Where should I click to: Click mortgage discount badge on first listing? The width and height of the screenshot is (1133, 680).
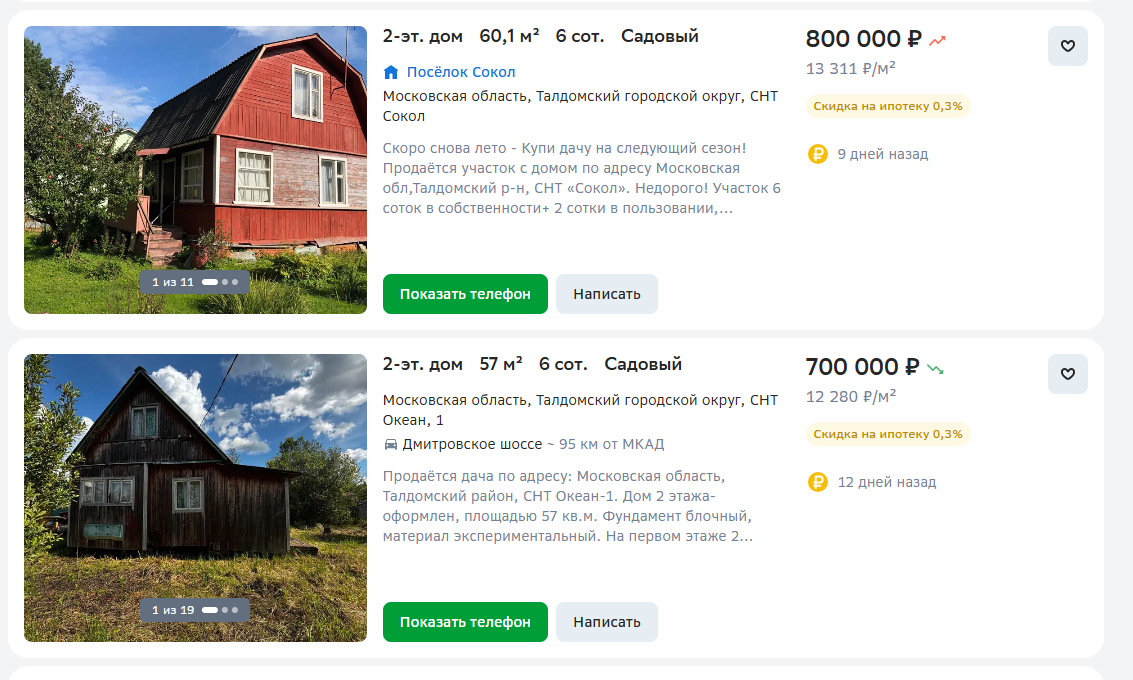pos(887,106)
